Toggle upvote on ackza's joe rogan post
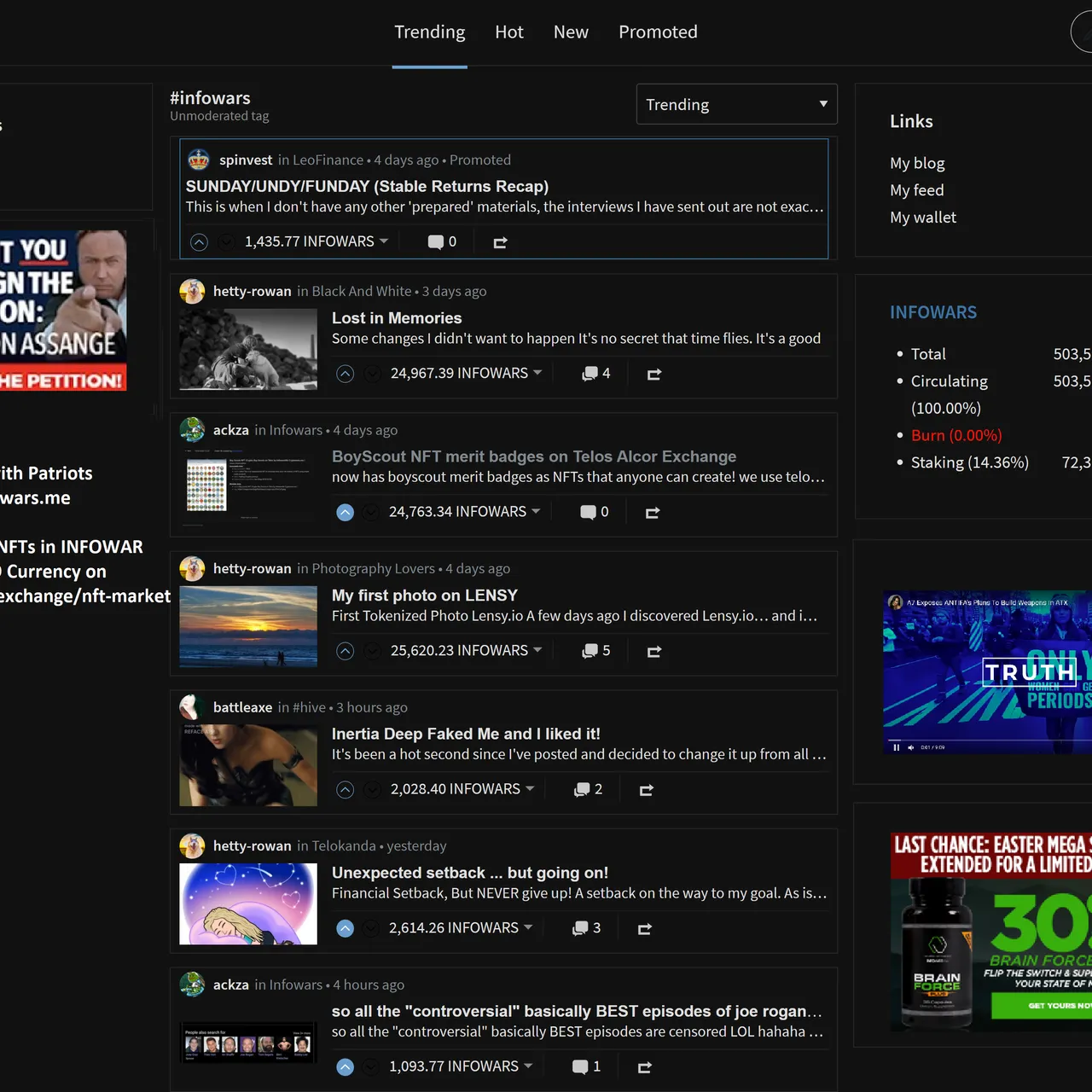1092x1092 pixels. click(x=345, y=1066)
